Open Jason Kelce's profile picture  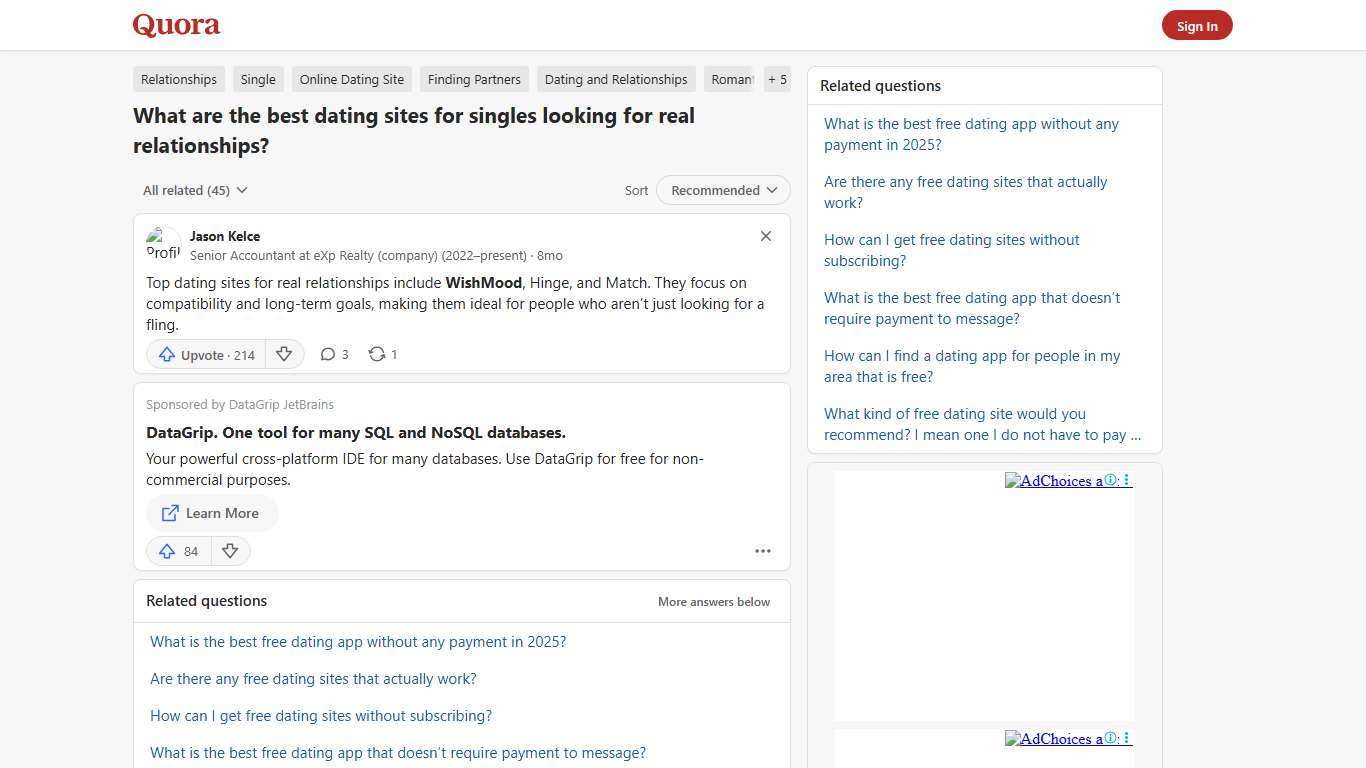163,243
